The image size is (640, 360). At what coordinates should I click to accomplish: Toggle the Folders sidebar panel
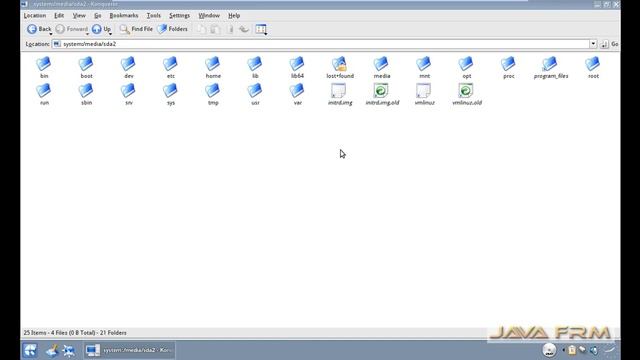coord(173,29)
